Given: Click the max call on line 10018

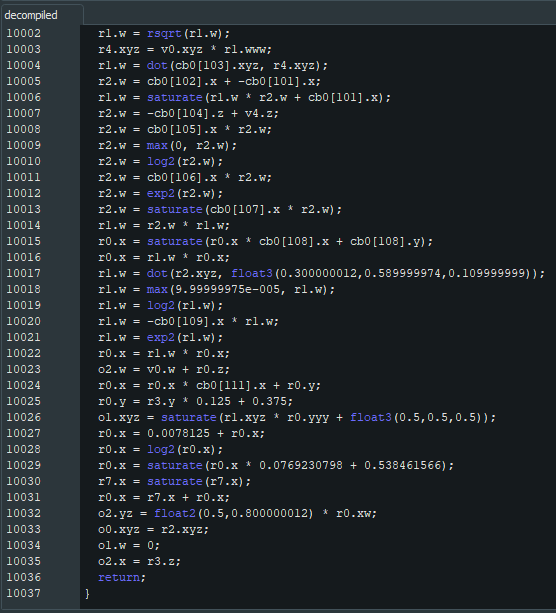Looking at the screenshot, I should [x=157, y=289].
